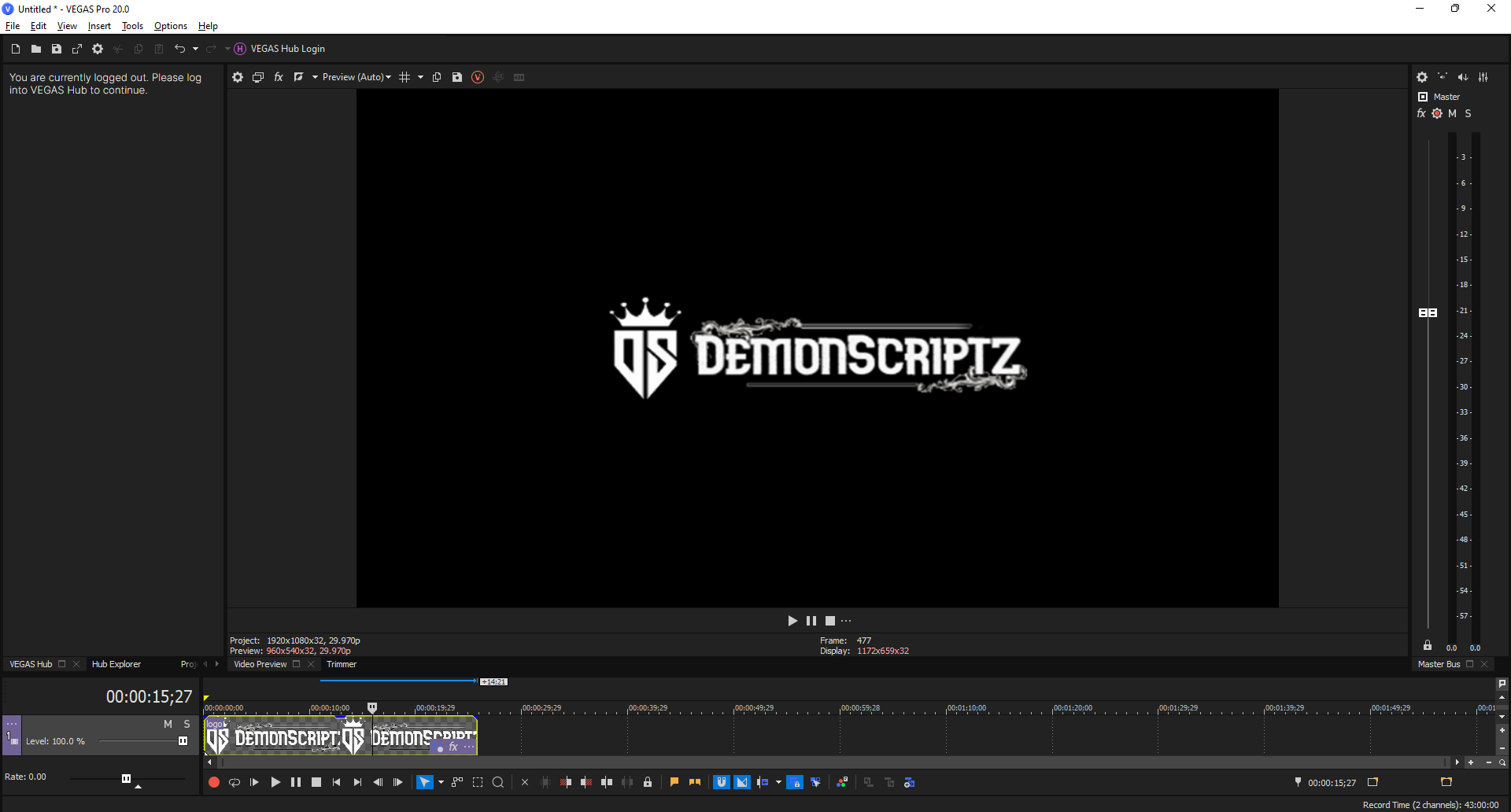
Task: Open Video Output FX in preview toolbar
Action: coord(279,77)
